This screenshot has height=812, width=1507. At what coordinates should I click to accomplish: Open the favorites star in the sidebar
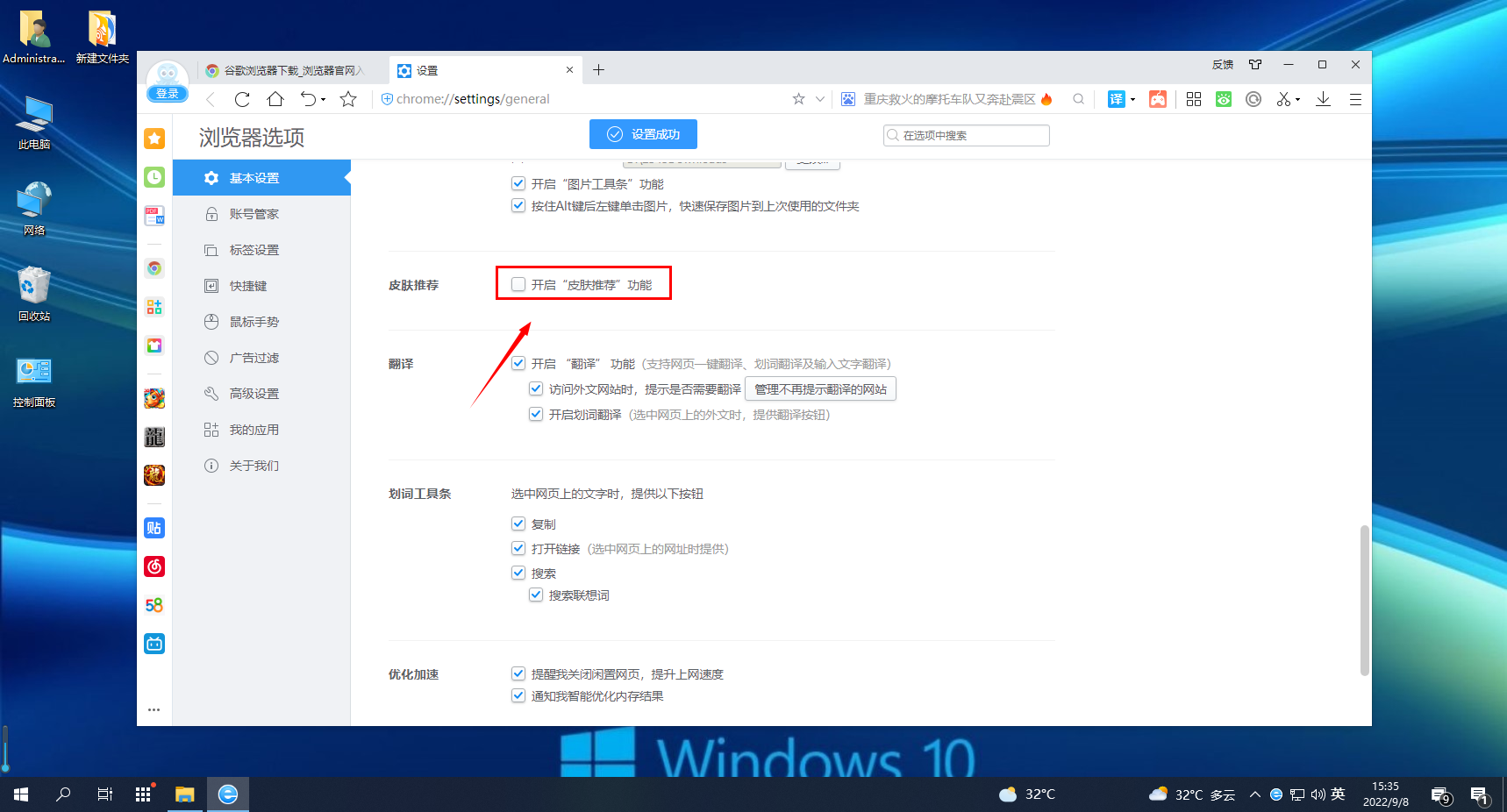pyautogui.click(x=154, y=139)
